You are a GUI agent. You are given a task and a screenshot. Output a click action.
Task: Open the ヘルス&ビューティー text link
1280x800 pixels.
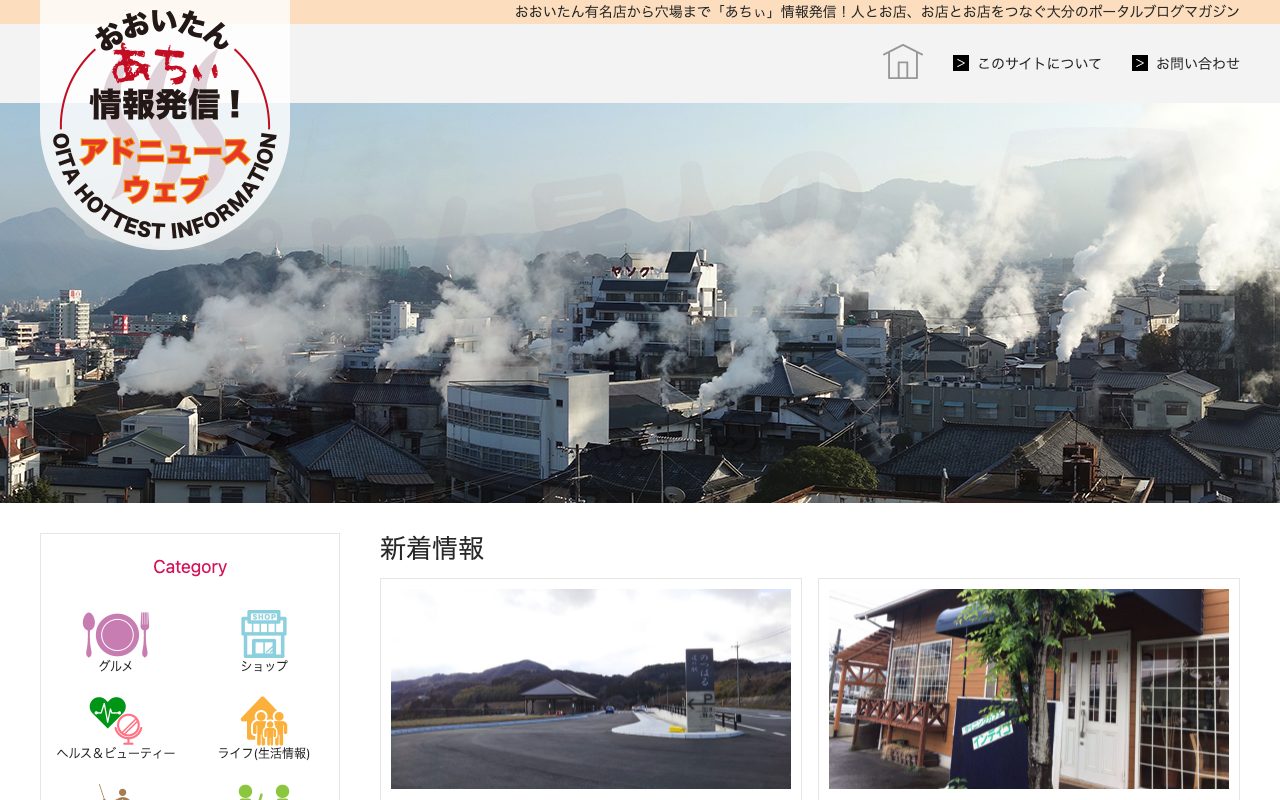click(x=116, y=753)
